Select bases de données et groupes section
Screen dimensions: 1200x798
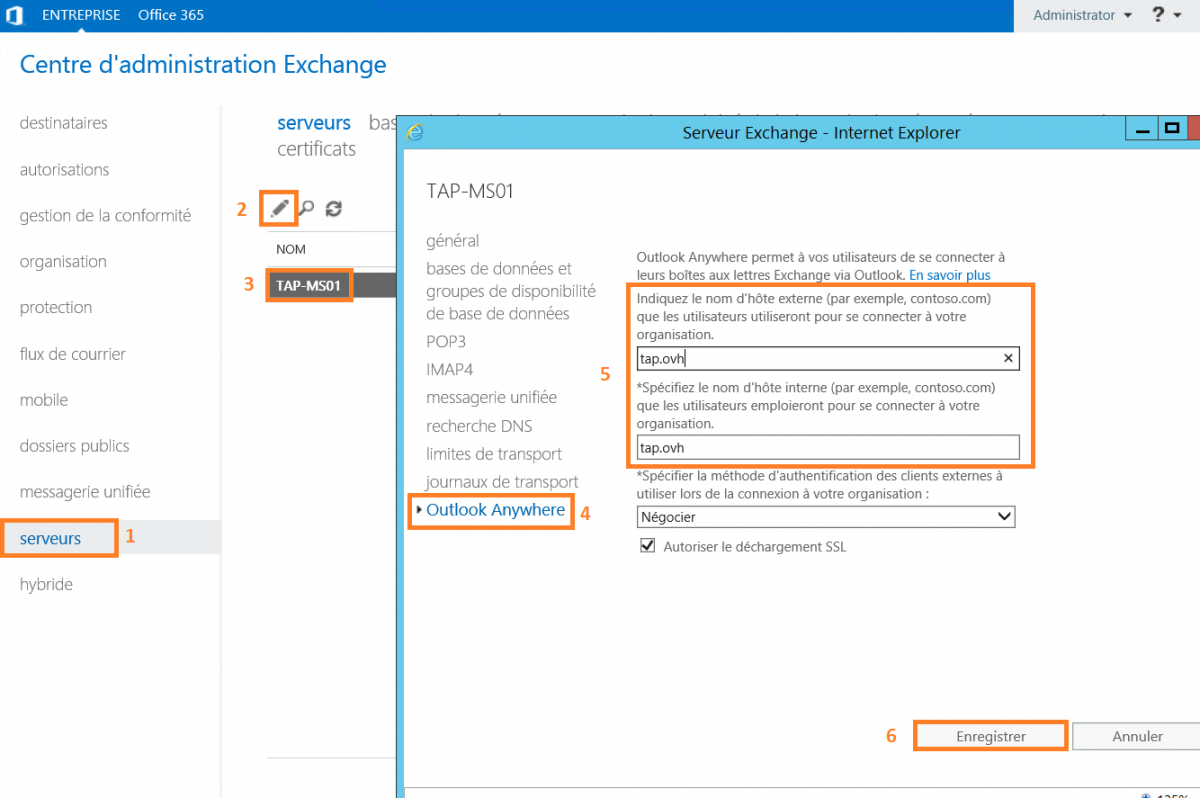[511, 291]
